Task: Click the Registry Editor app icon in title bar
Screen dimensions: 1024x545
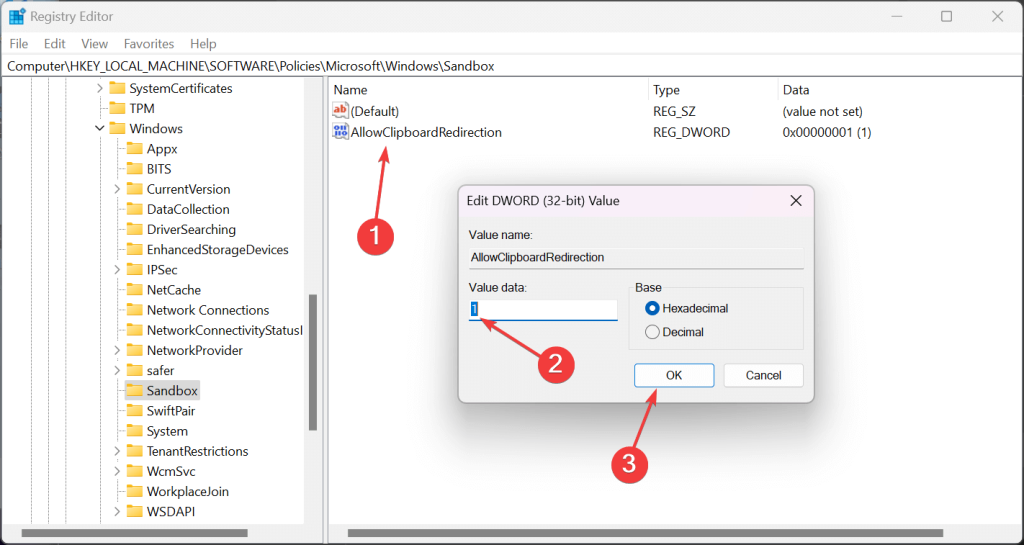Action: 16,16
